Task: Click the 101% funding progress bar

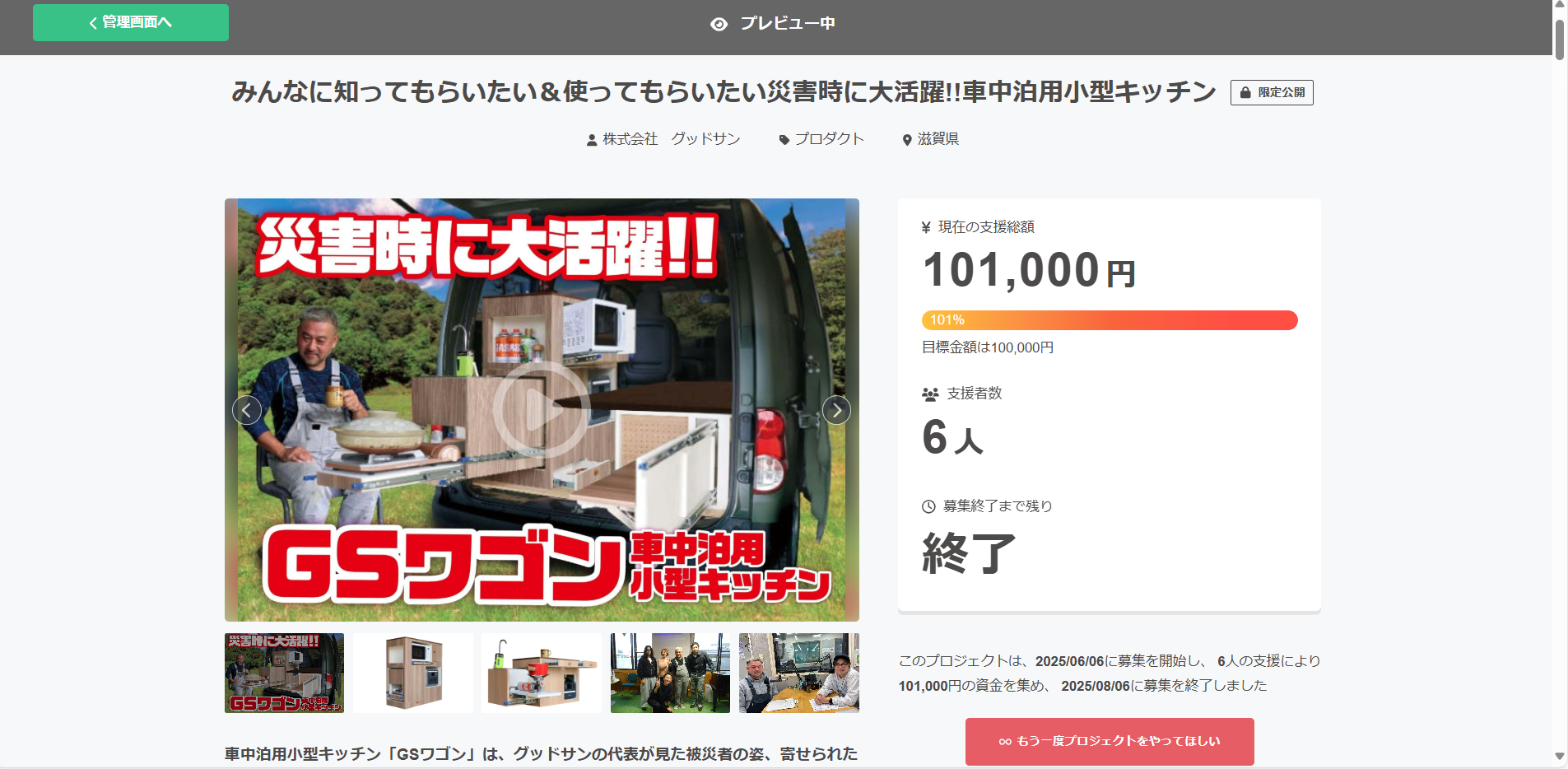Action: point(1110,320)
